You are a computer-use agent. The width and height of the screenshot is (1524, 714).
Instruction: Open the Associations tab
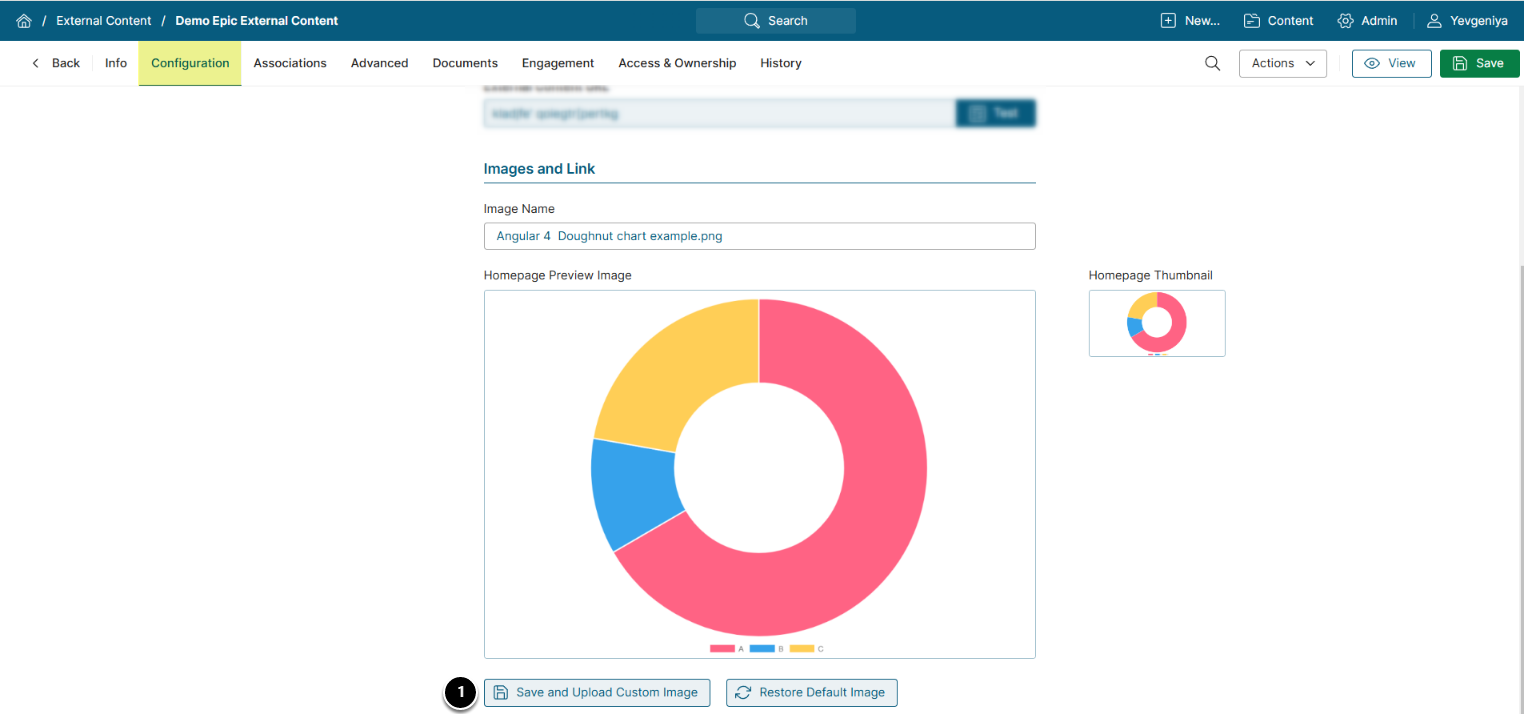point(290,63)
